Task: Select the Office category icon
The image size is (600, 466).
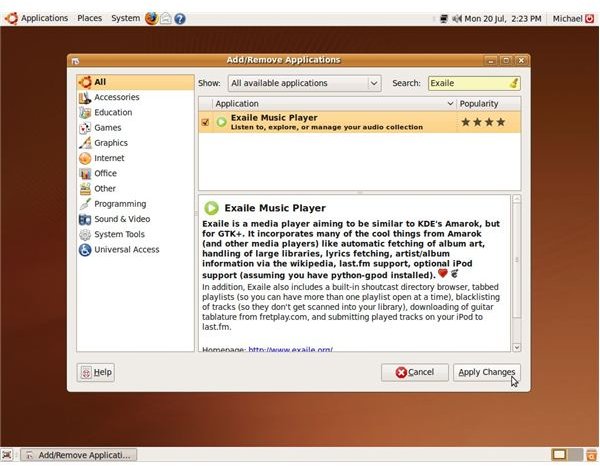Action: 85,174
